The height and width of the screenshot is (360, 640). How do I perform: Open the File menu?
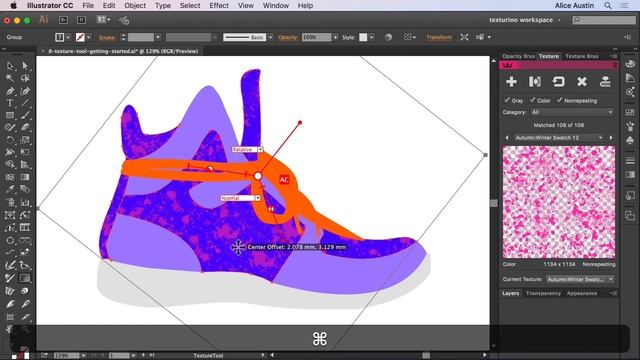tap(88, 5)
